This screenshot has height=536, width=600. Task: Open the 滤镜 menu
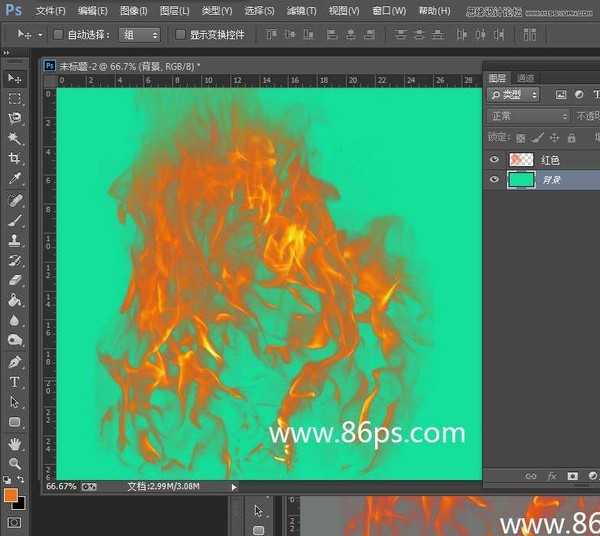302,11
